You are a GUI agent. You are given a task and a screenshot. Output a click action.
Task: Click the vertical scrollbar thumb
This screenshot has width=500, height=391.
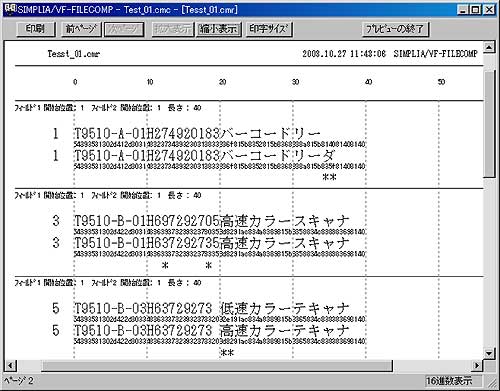(489, 123)
